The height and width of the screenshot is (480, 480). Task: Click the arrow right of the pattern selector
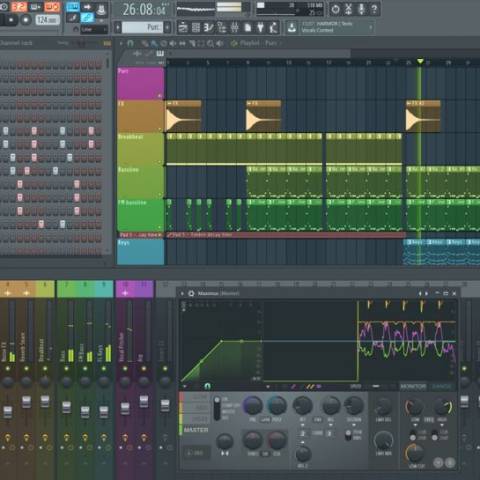click(x=168, y=27)
